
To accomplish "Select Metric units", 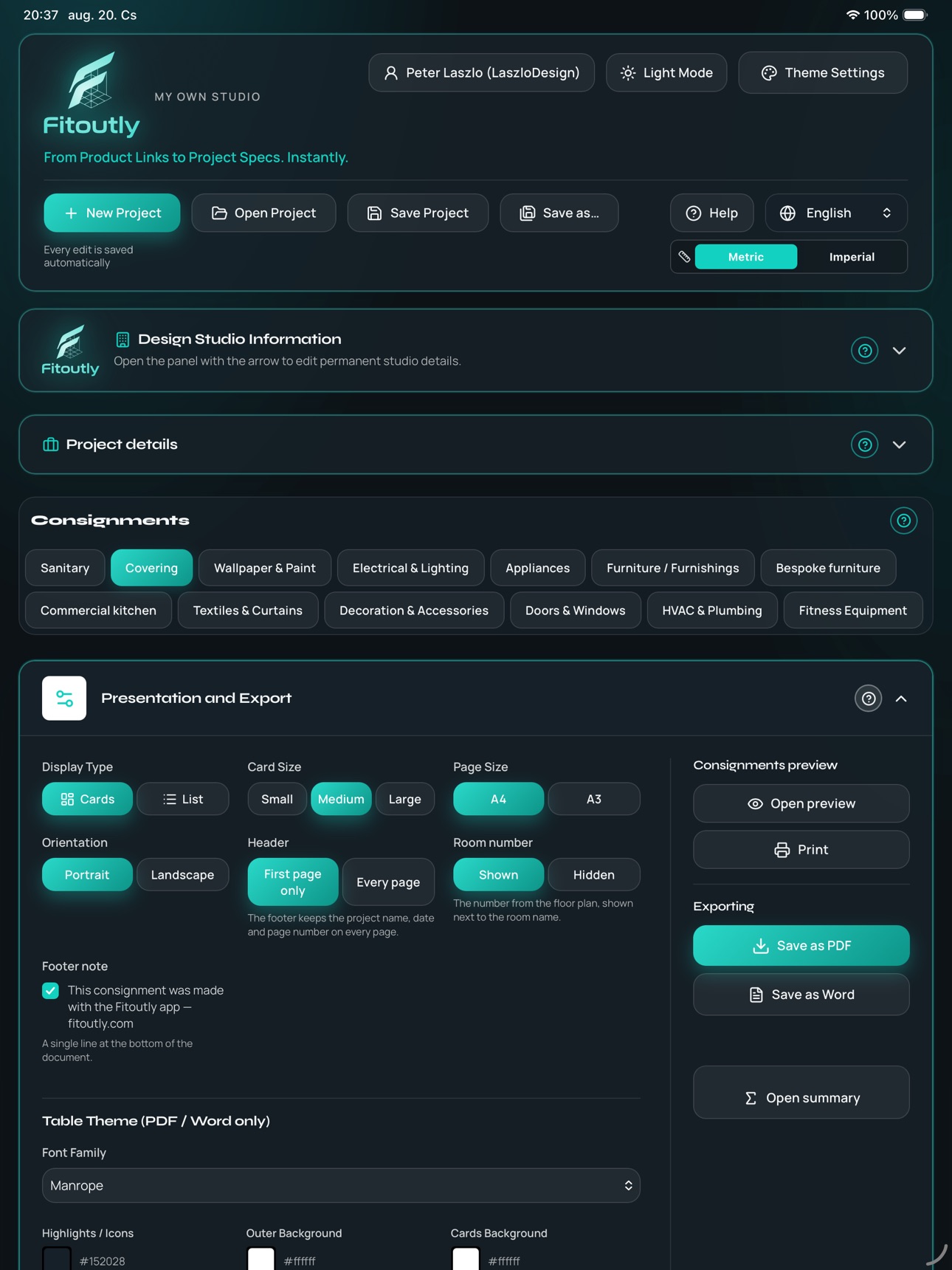I will [x=745, y=257].
